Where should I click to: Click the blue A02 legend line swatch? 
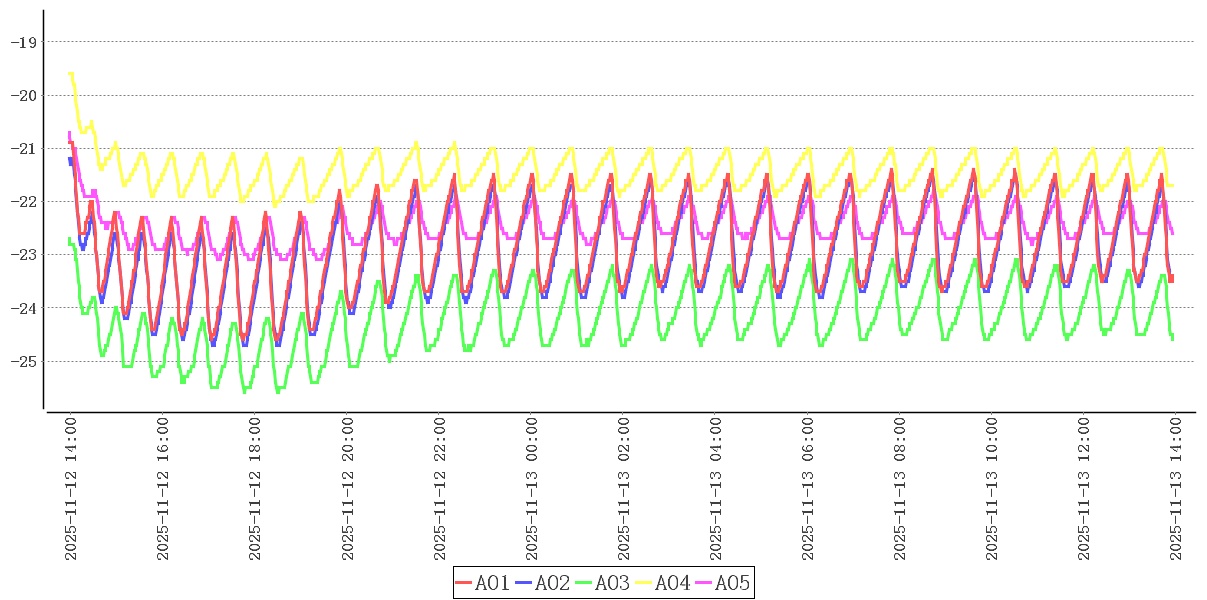click(524, 583)
